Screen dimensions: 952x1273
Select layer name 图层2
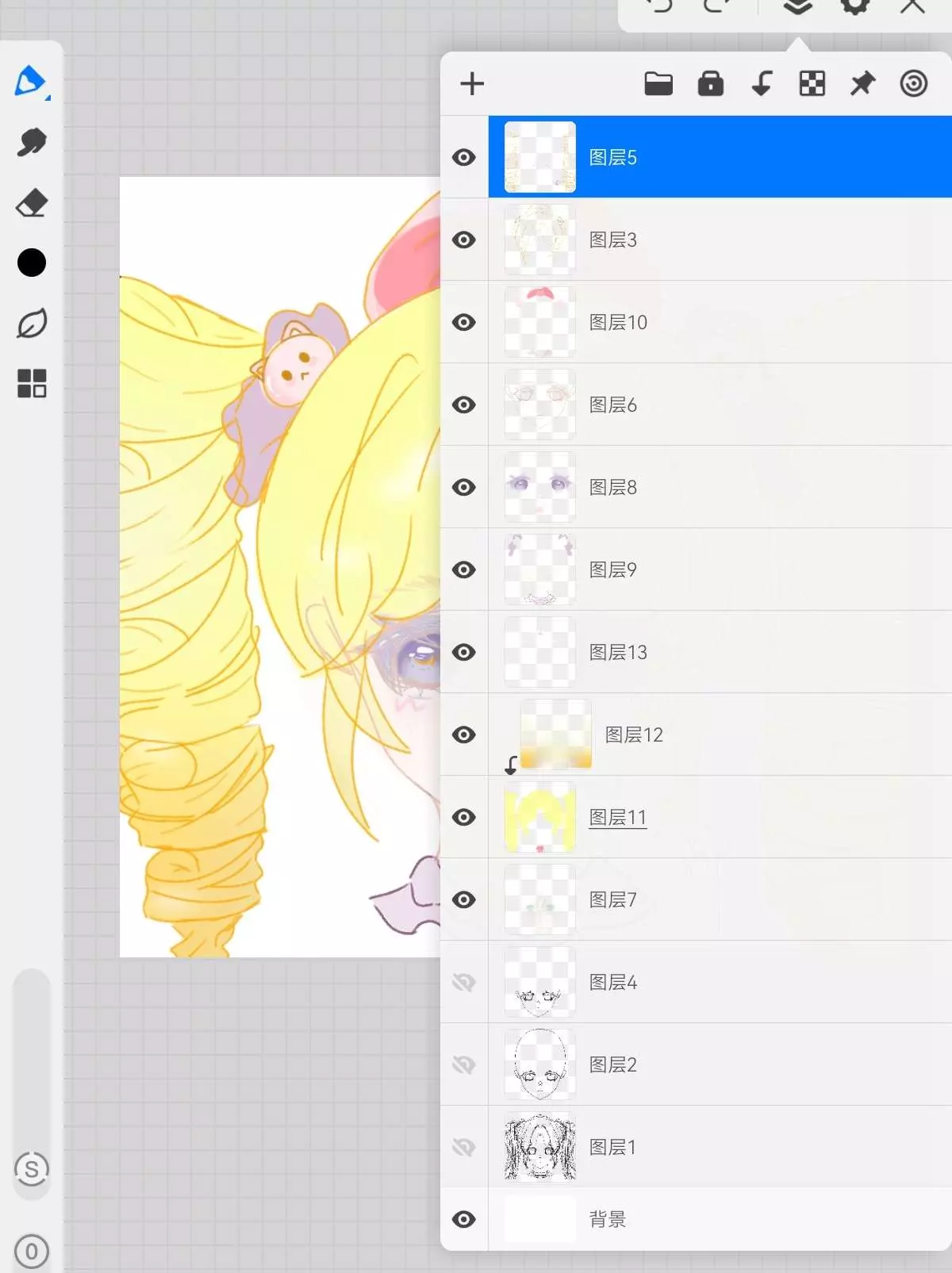(x=612, y=1064)
